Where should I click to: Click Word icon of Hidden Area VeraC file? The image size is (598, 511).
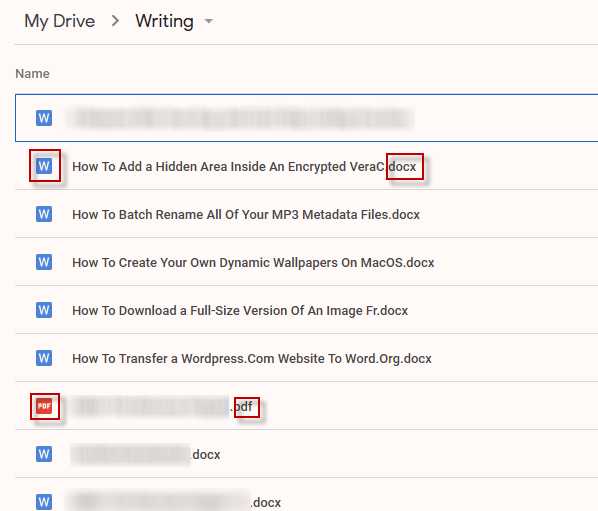[44, 166]
